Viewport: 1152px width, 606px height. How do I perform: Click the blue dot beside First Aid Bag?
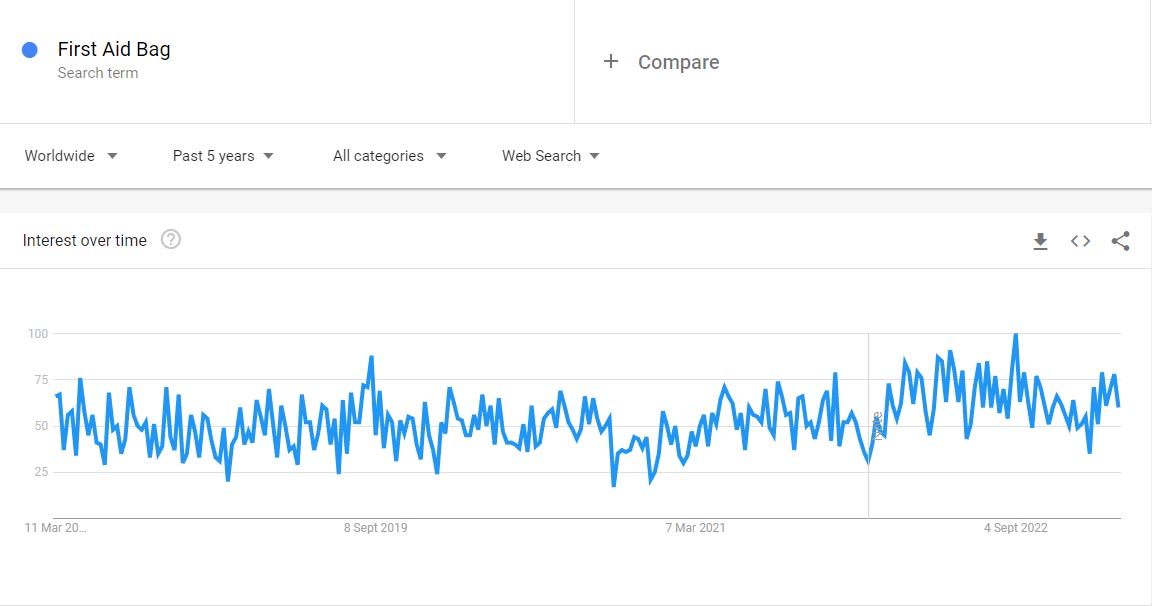30,50
